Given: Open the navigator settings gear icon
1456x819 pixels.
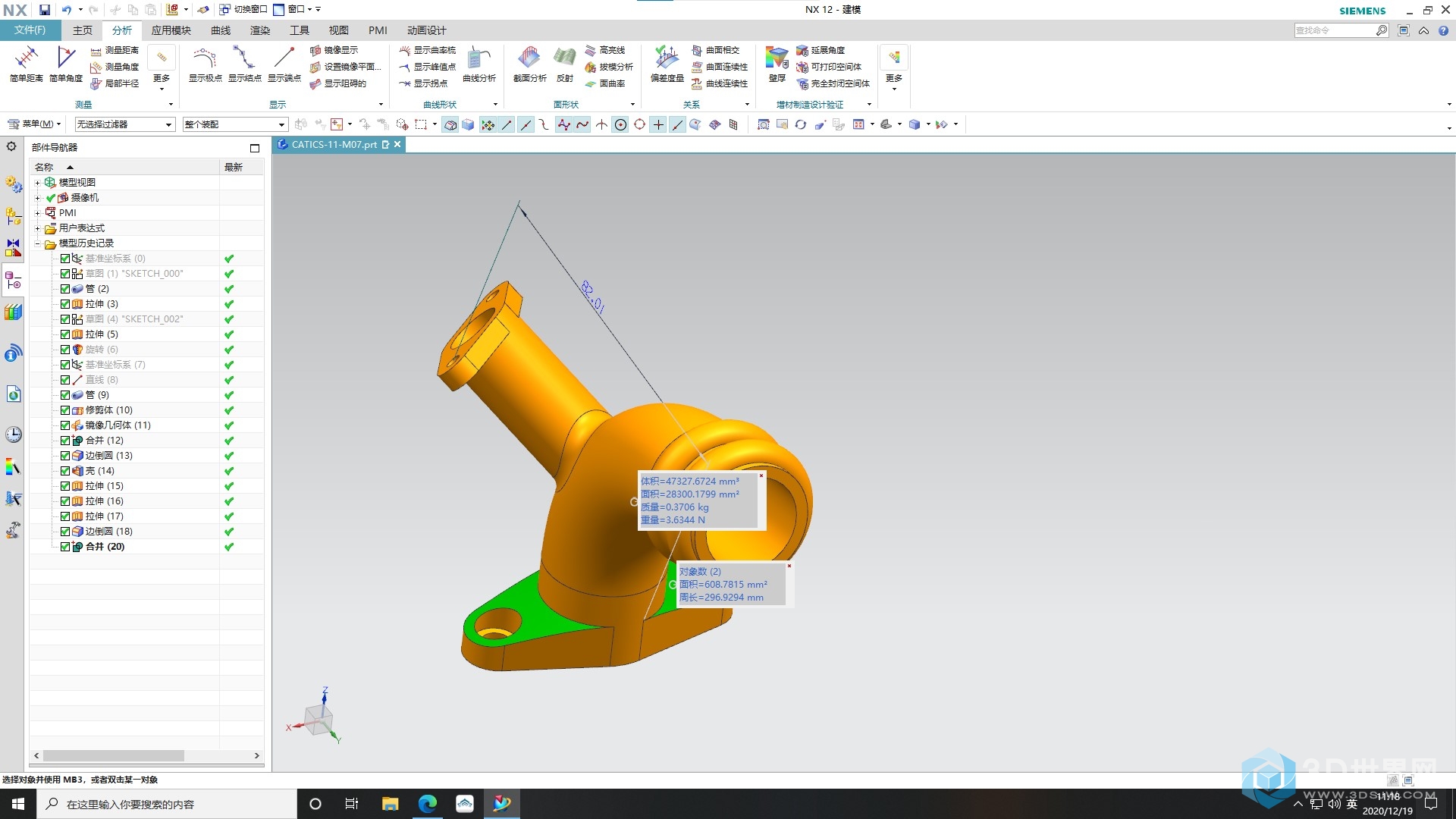Looking at the screenshot, I should pyautogui.click(x=11, y=146).
